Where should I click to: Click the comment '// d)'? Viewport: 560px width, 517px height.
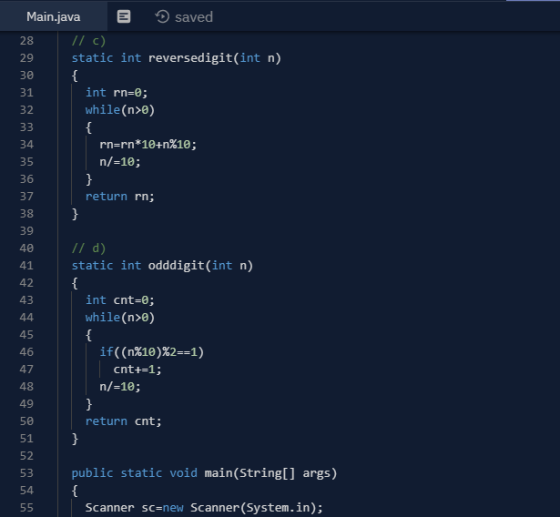click(x=89, y=248)
